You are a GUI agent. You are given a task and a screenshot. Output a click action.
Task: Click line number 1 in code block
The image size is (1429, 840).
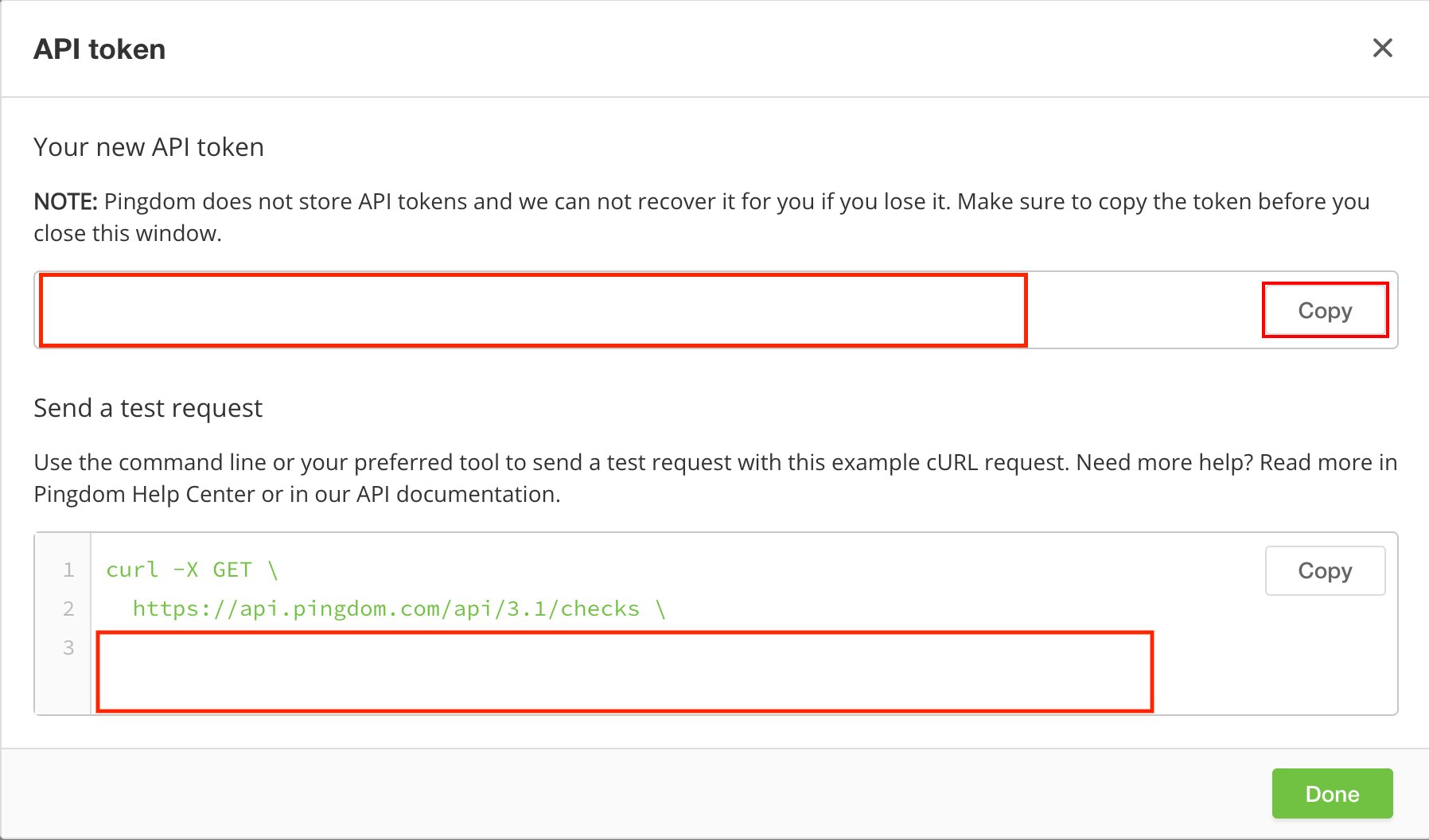coord(68,570)
